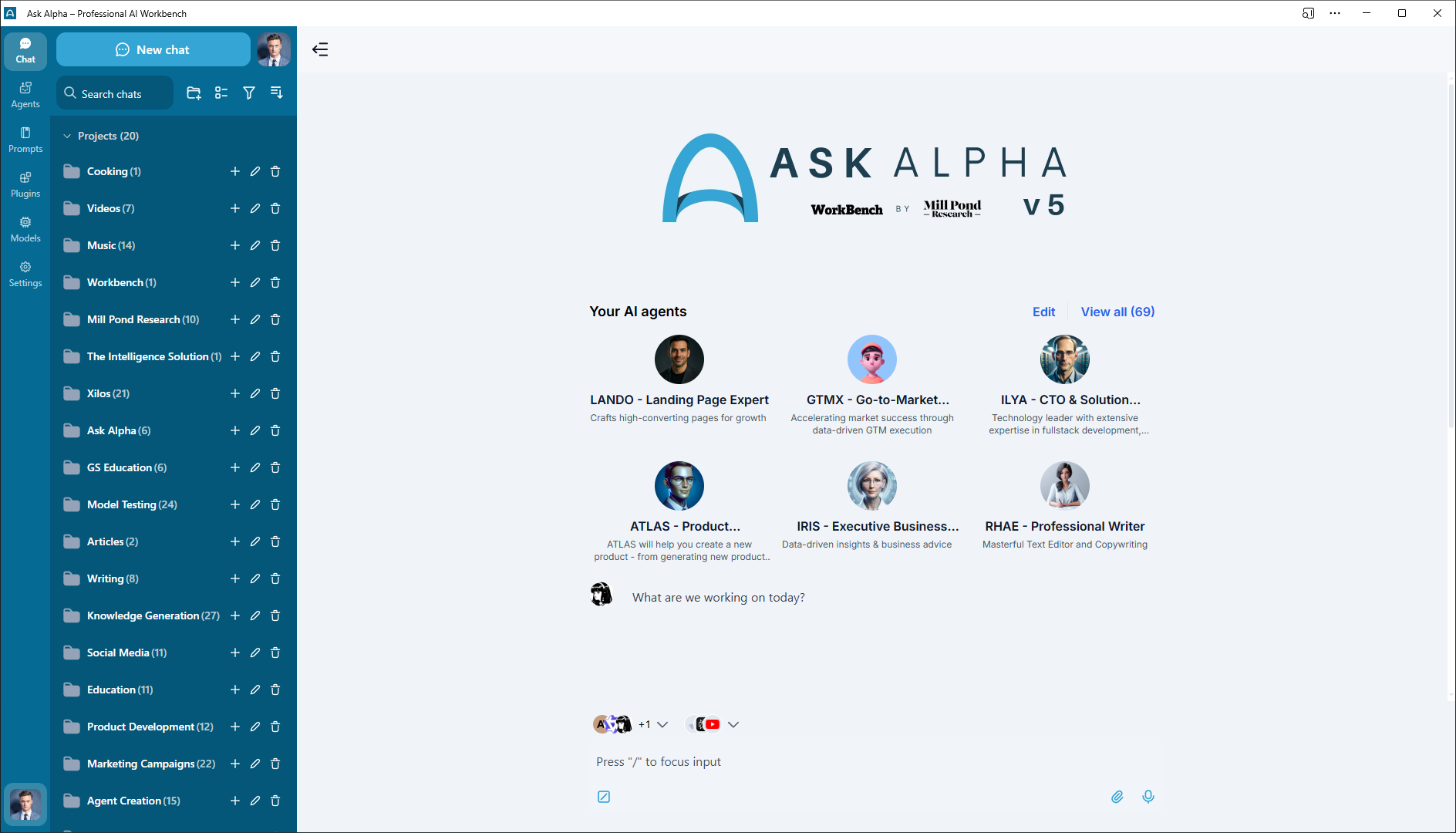
Task: Expand the agent selector dropdown chevron
Action: click(662, 724)
